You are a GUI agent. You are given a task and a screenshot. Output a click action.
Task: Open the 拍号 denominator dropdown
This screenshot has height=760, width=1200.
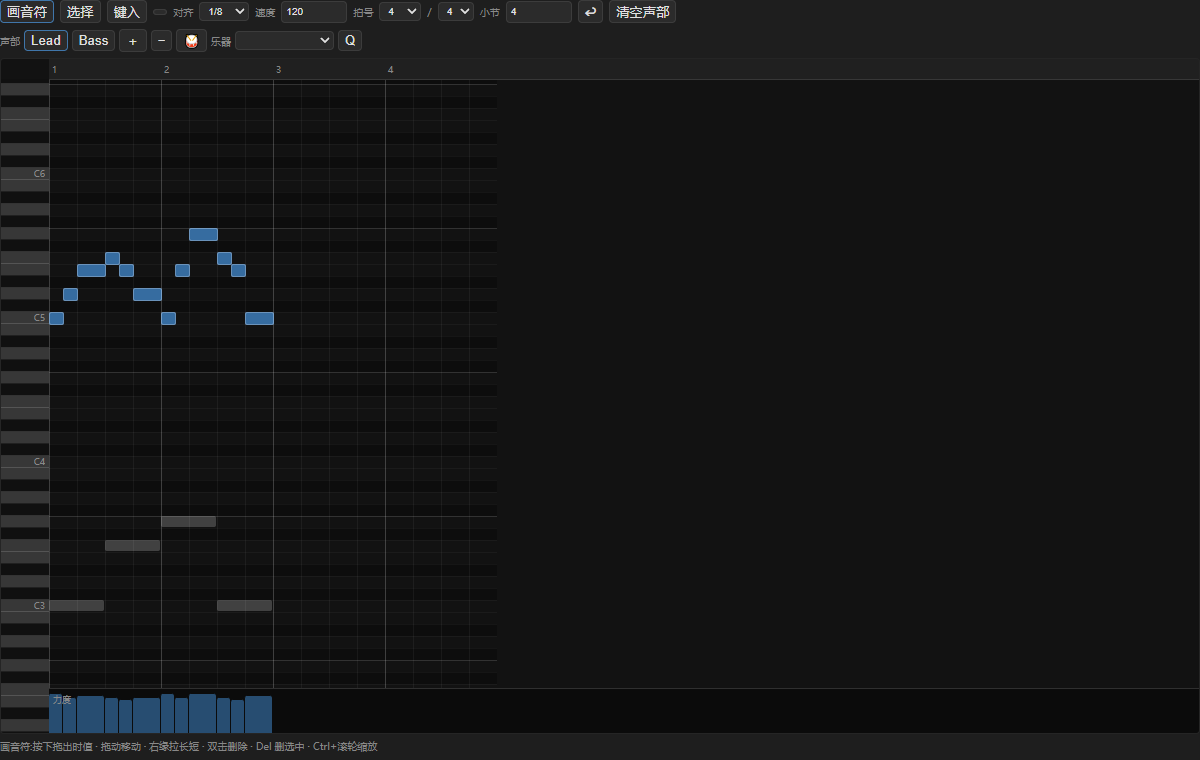click(x=455, y=12)
